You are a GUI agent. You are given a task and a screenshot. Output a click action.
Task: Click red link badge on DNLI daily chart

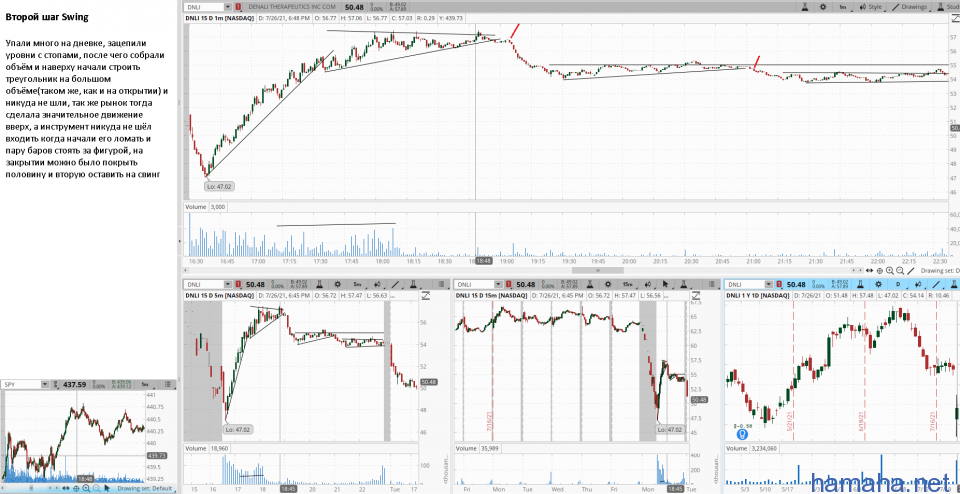(779, 284)
